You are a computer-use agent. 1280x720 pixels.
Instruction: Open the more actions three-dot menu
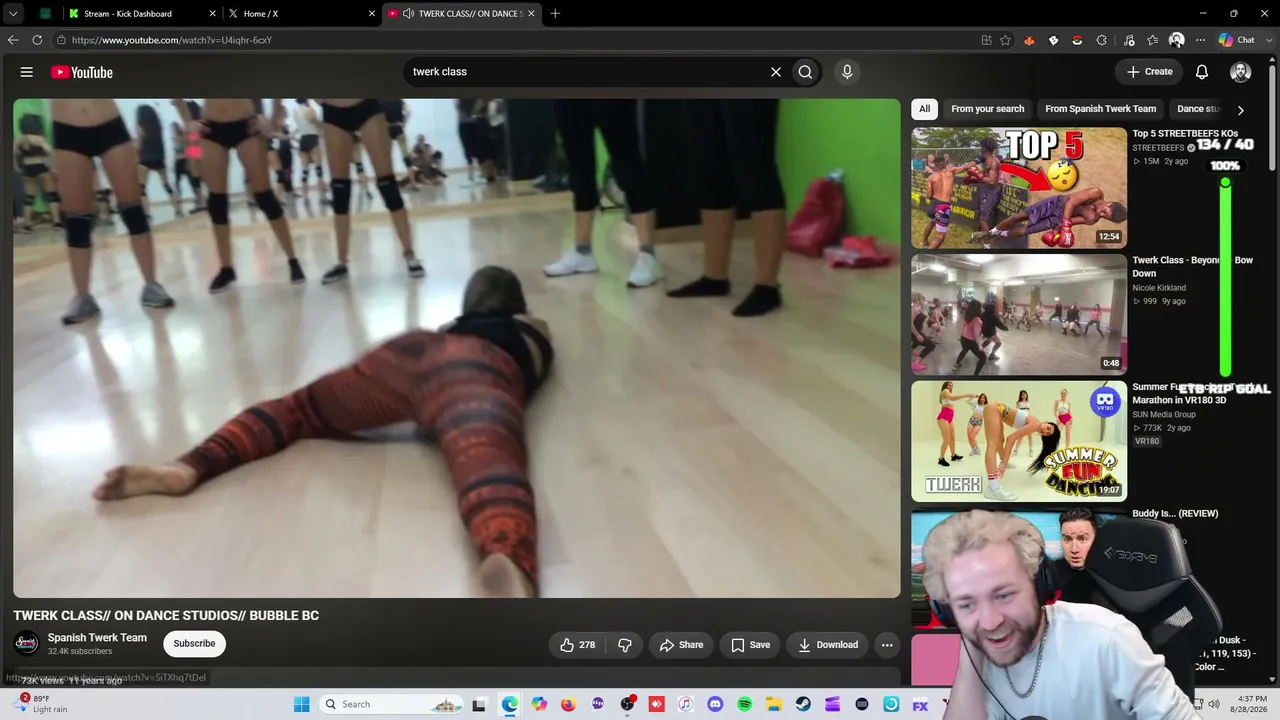(887, 645)
